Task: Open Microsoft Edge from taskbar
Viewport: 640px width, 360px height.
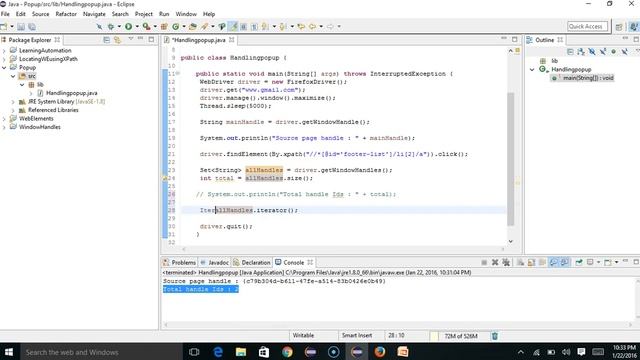Action: (x=218, y=352)
